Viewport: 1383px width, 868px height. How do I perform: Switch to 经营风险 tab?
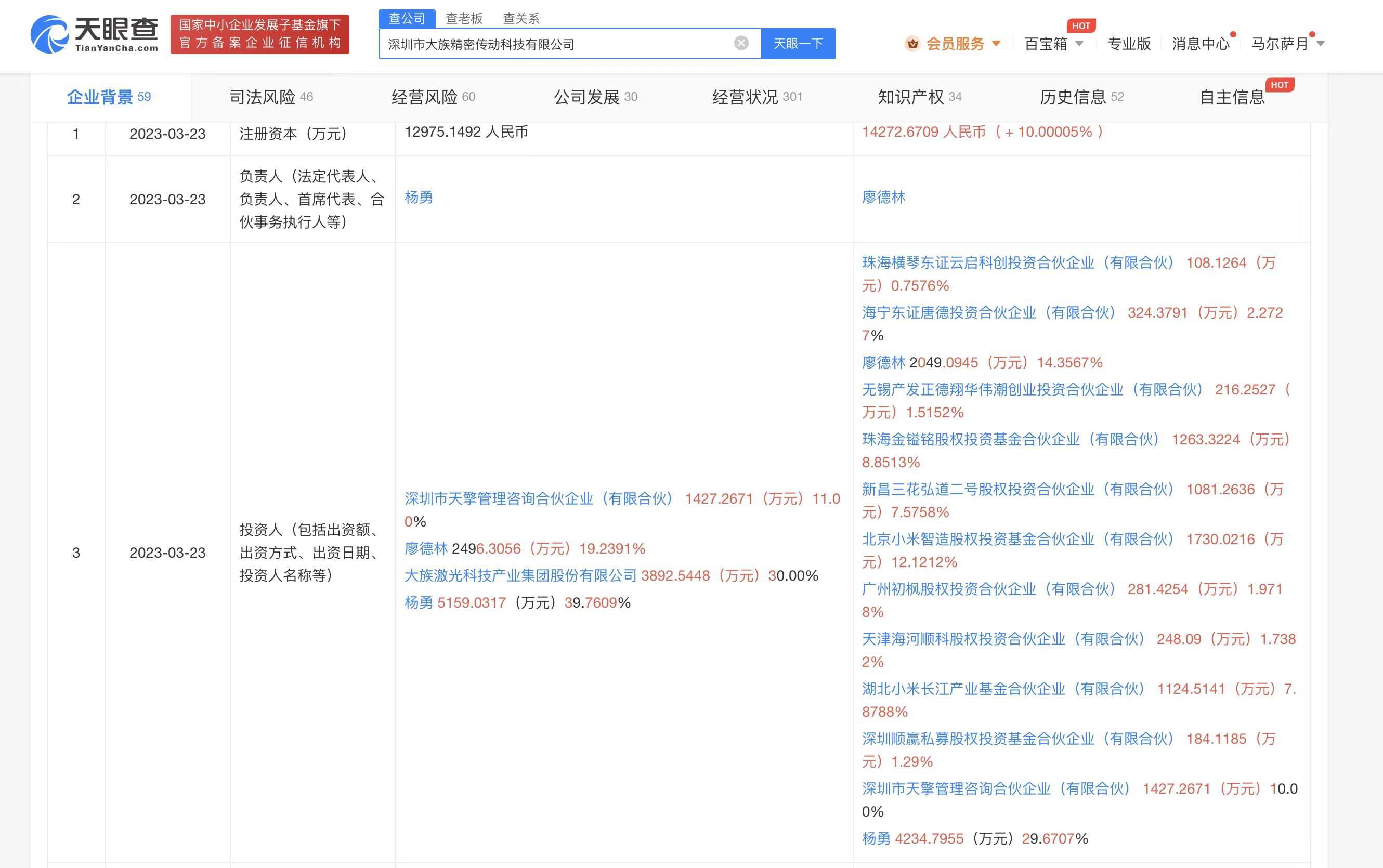click(x=434, y=97)
